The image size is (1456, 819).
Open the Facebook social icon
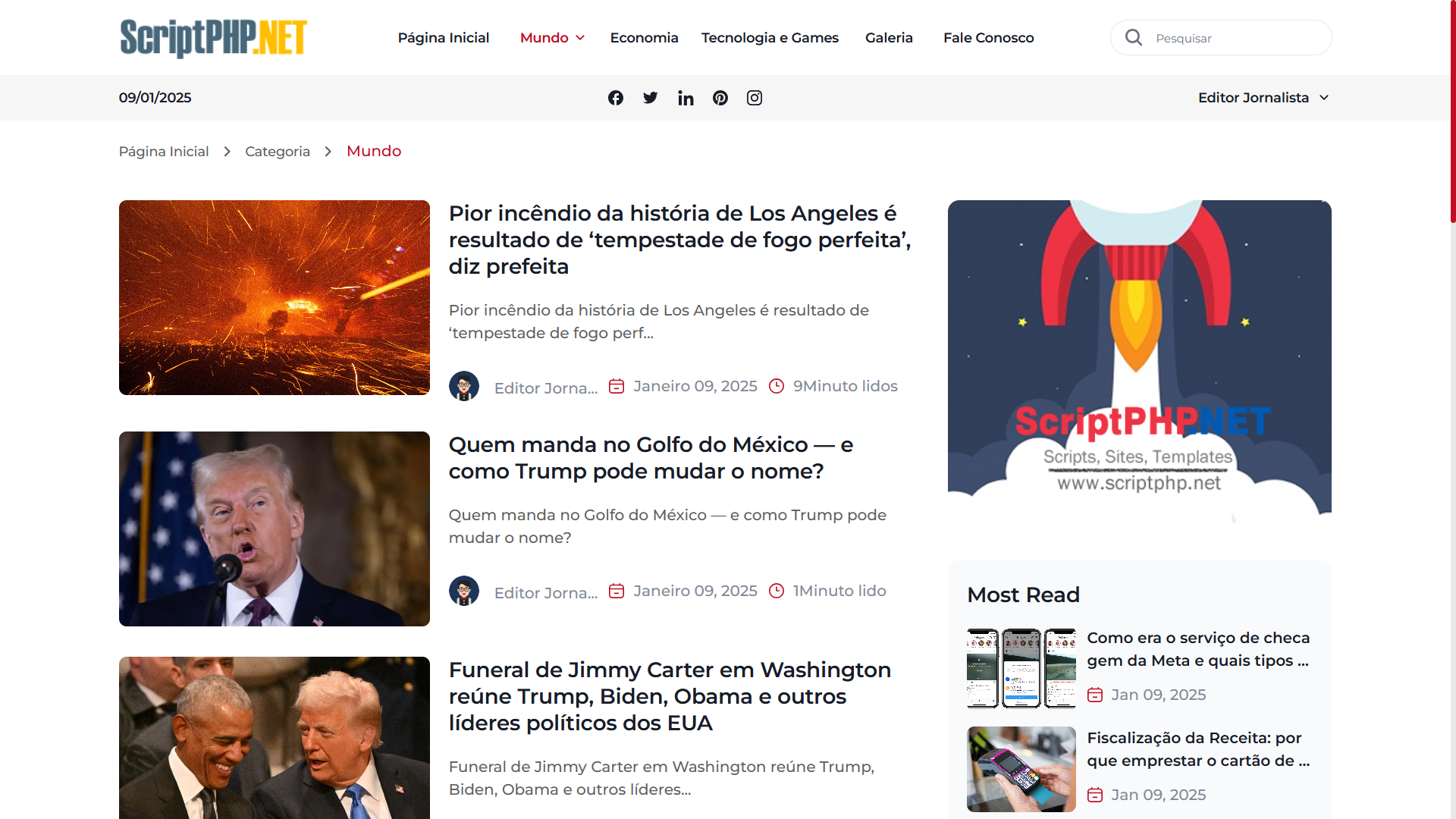point(616,98)
